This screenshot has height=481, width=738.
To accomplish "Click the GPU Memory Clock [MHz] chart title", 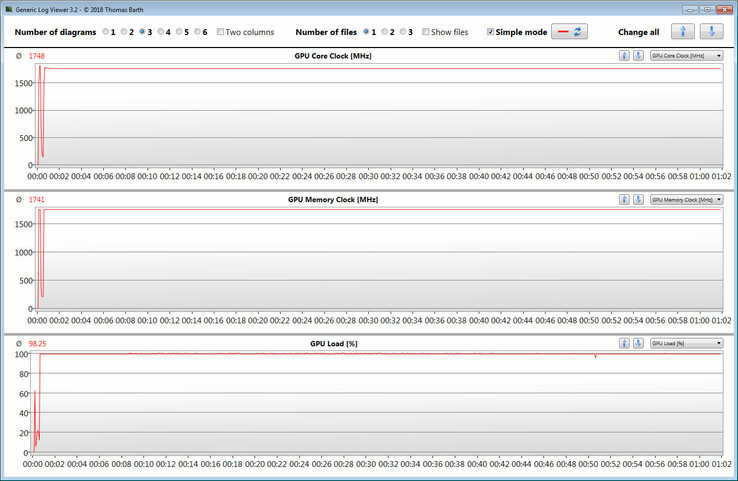I will [x=333, y=200].
